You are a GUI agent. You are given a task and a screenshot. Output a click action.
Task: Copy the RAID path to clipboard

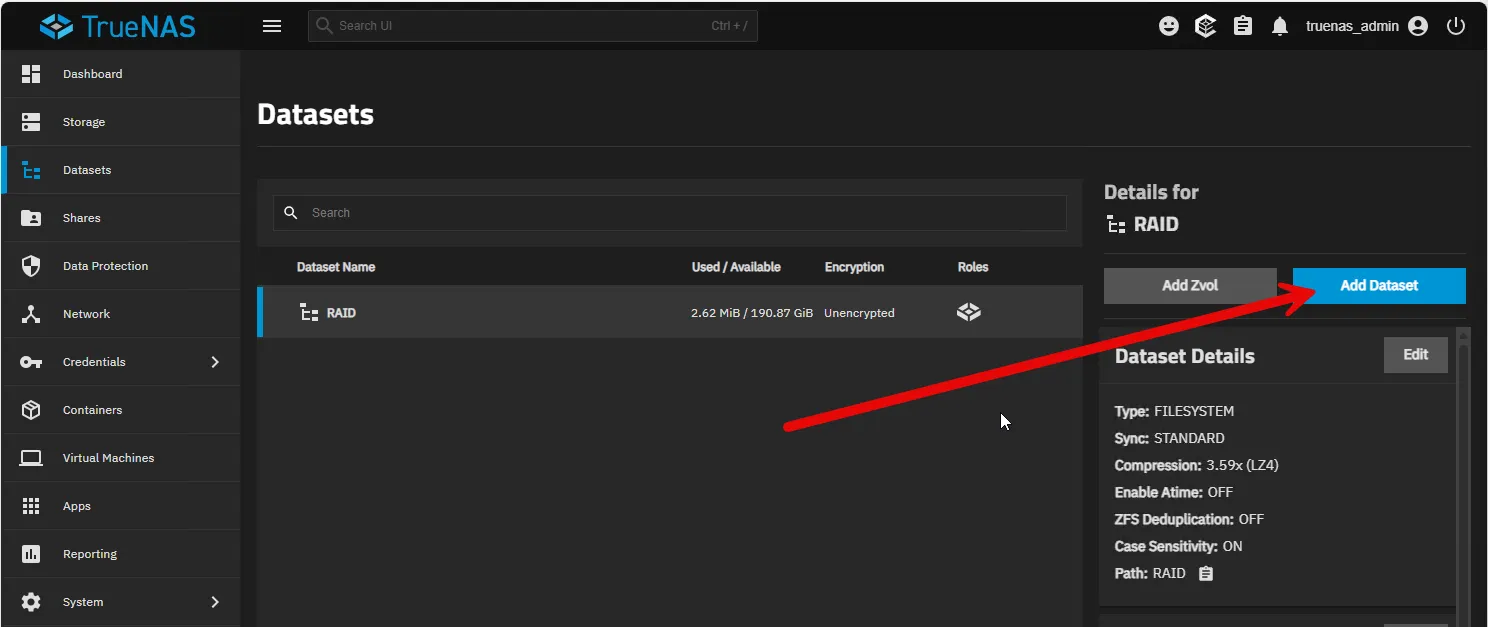1206,574
